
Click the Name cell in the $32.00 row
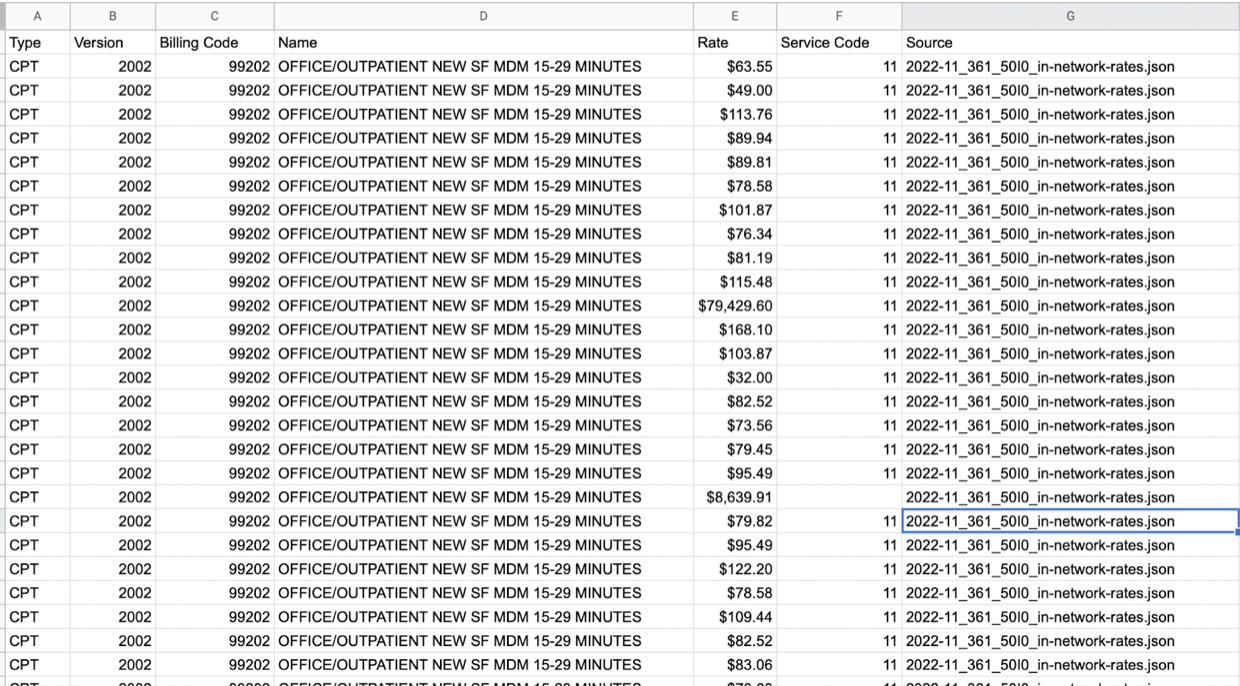tap(484, 378)
